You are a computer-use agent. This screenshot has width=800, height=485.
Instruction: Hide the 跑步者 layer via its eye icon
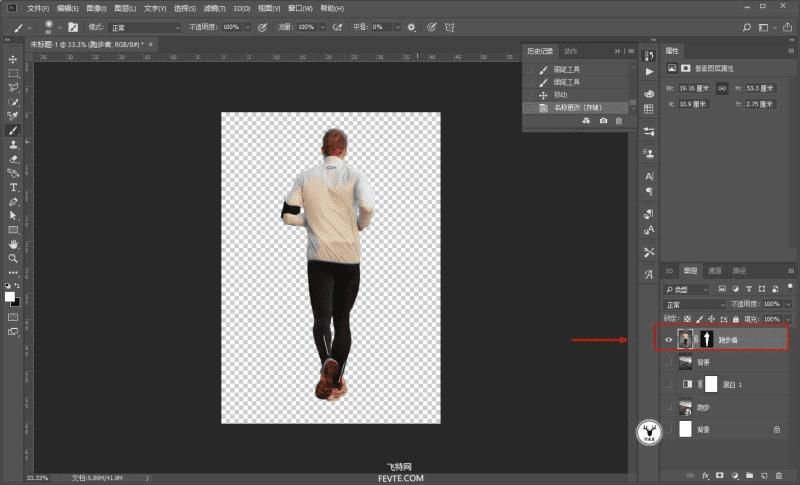tap(669, 340)
